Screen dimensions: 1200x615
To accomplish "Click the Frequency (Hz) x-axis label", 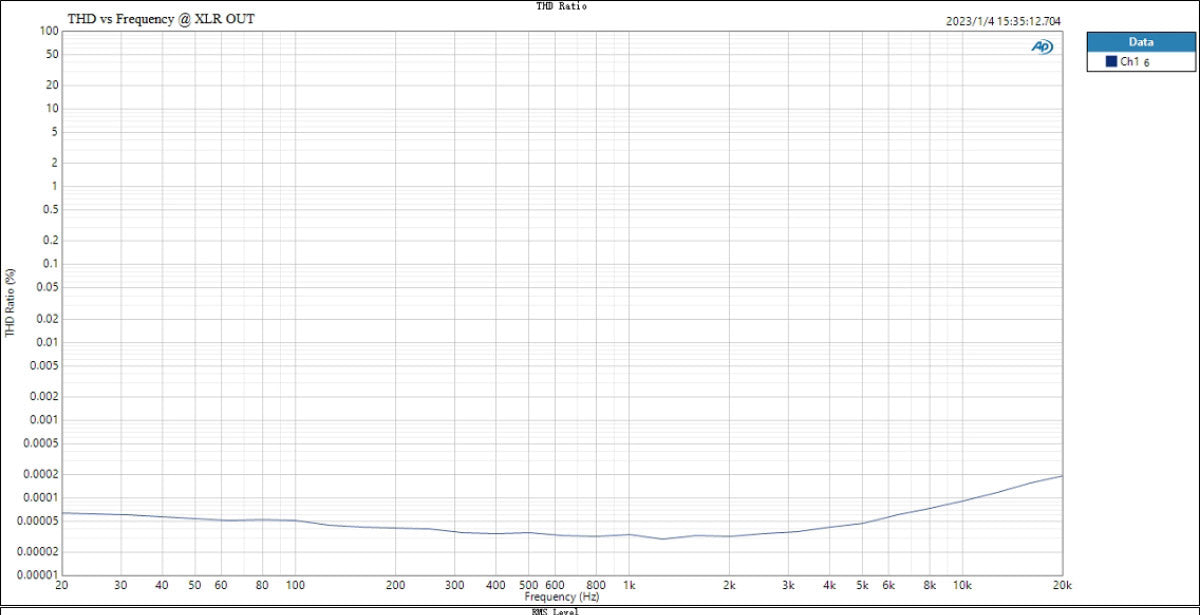I will pos(561,597).
